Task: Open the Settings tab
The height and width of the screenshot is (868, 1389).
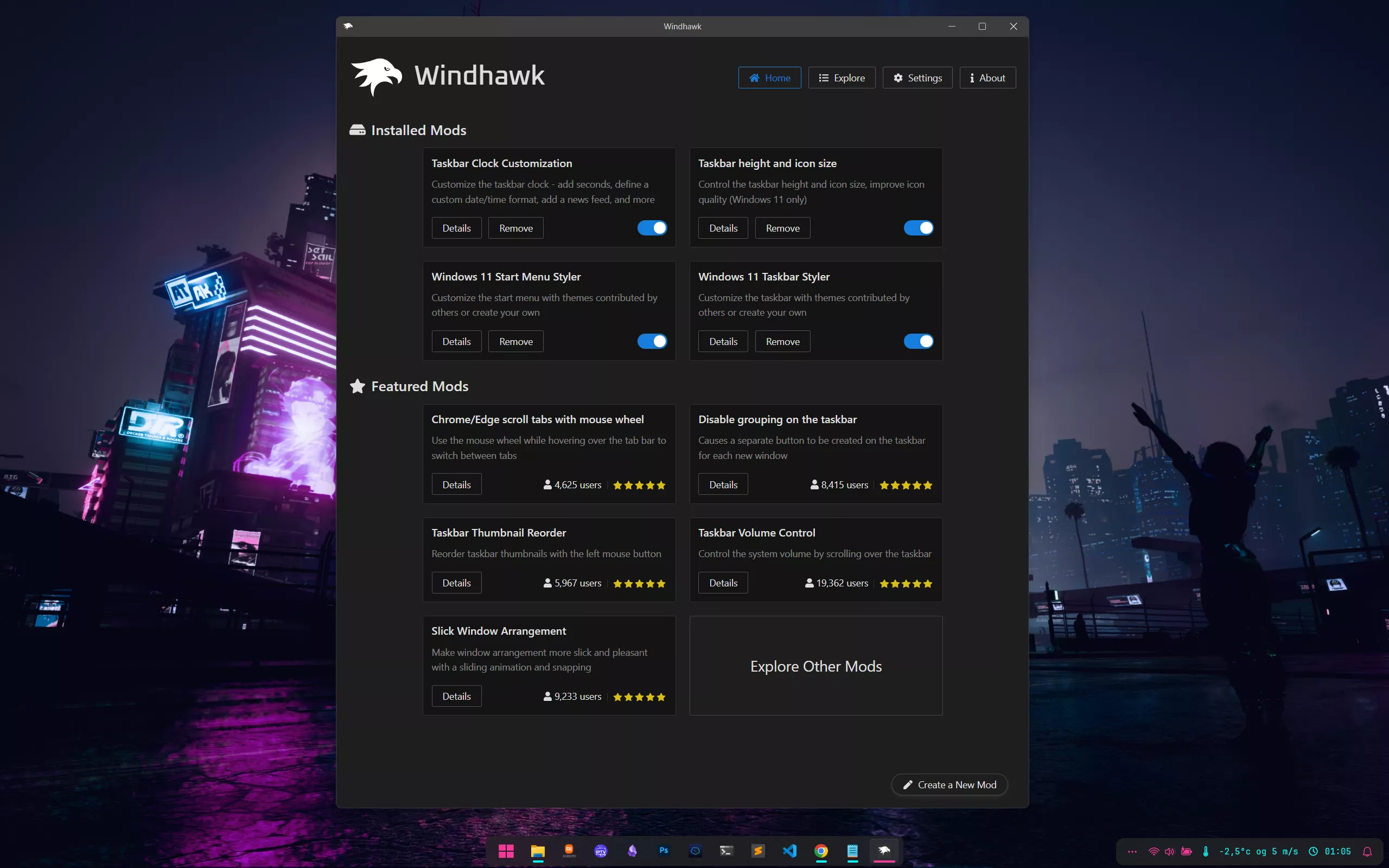Action: coord(917,78)
